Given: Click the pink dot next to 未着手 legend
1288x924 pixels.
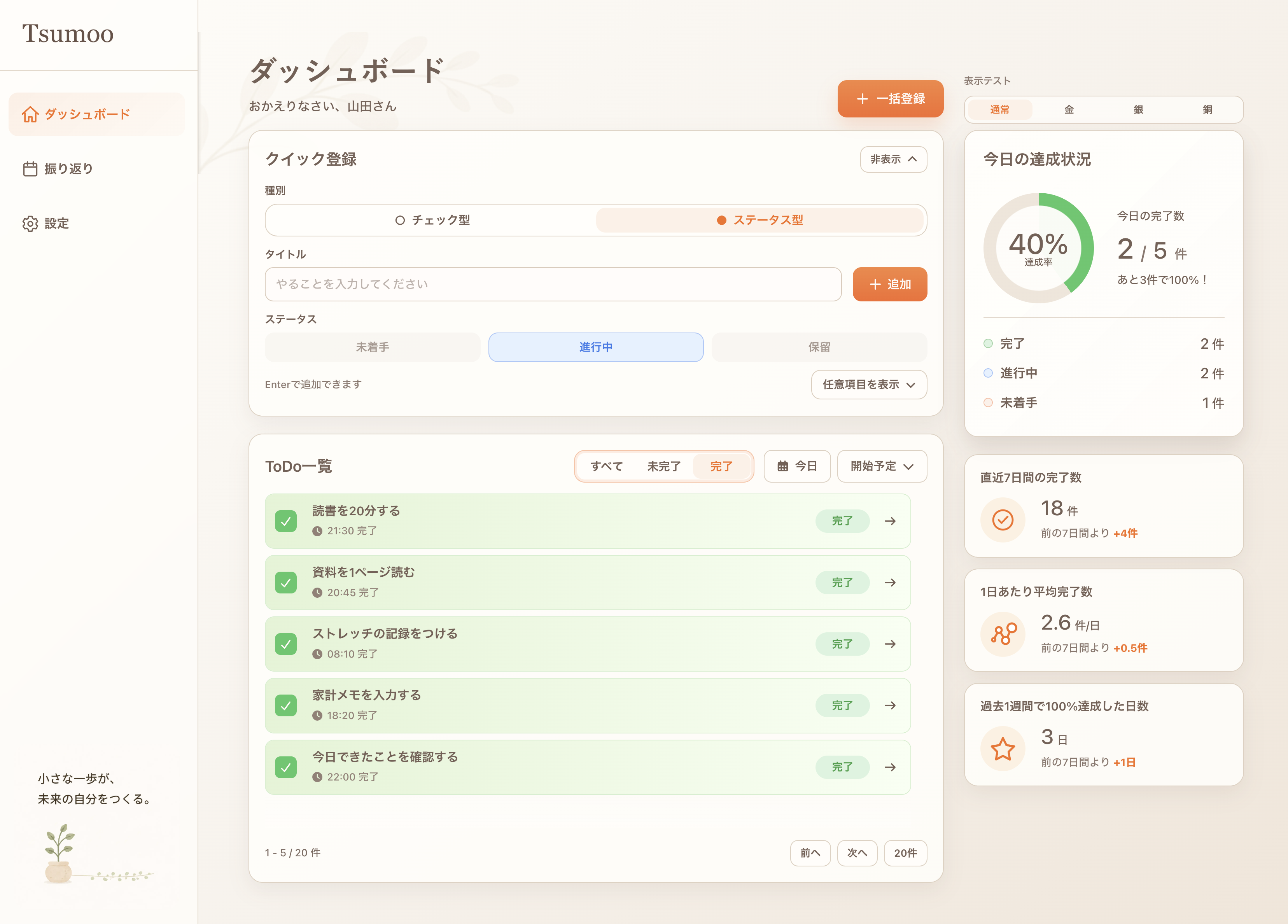Looking at the screenshot, I should (988, 402).
